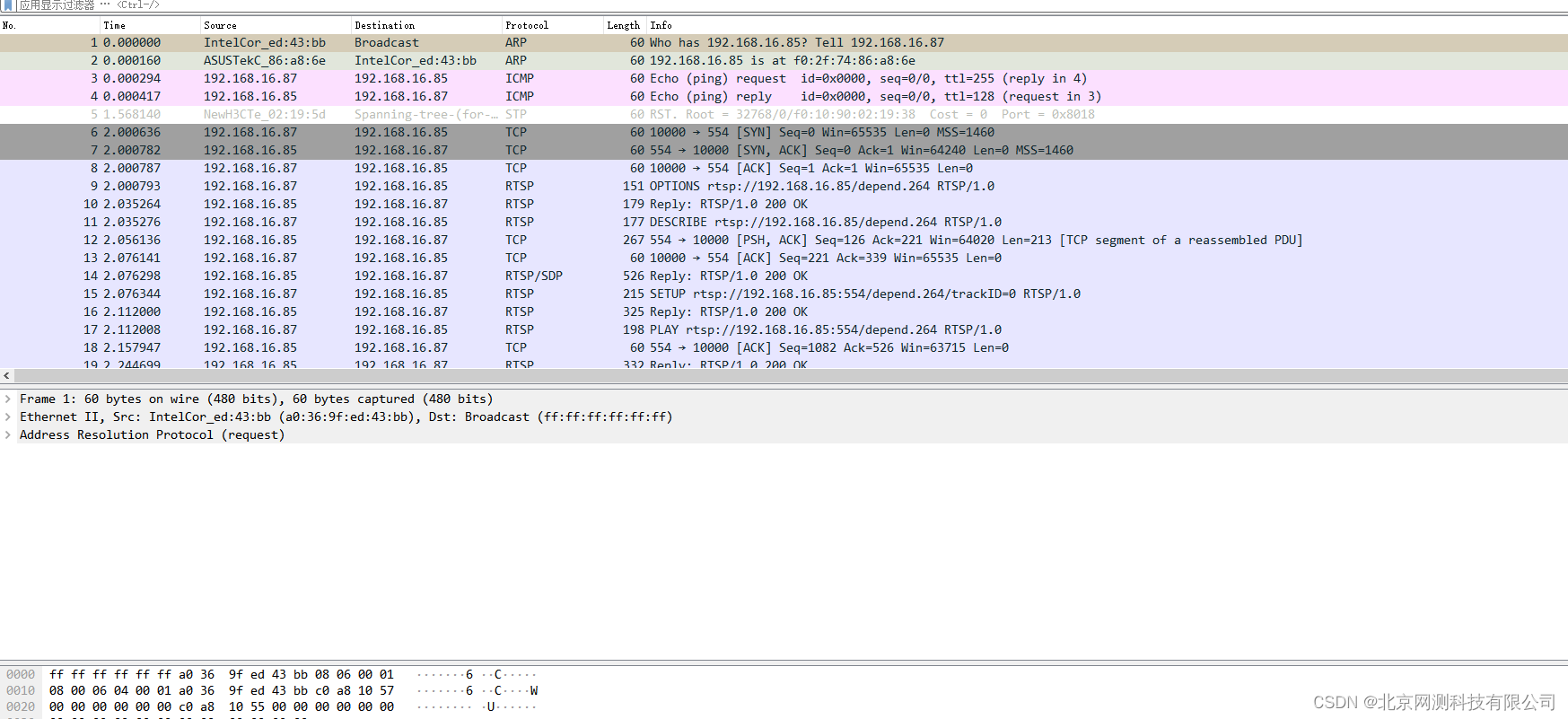1568x719 pixels.
Task: Sort packets by the Time column header
Action: (x=150, y=25)
